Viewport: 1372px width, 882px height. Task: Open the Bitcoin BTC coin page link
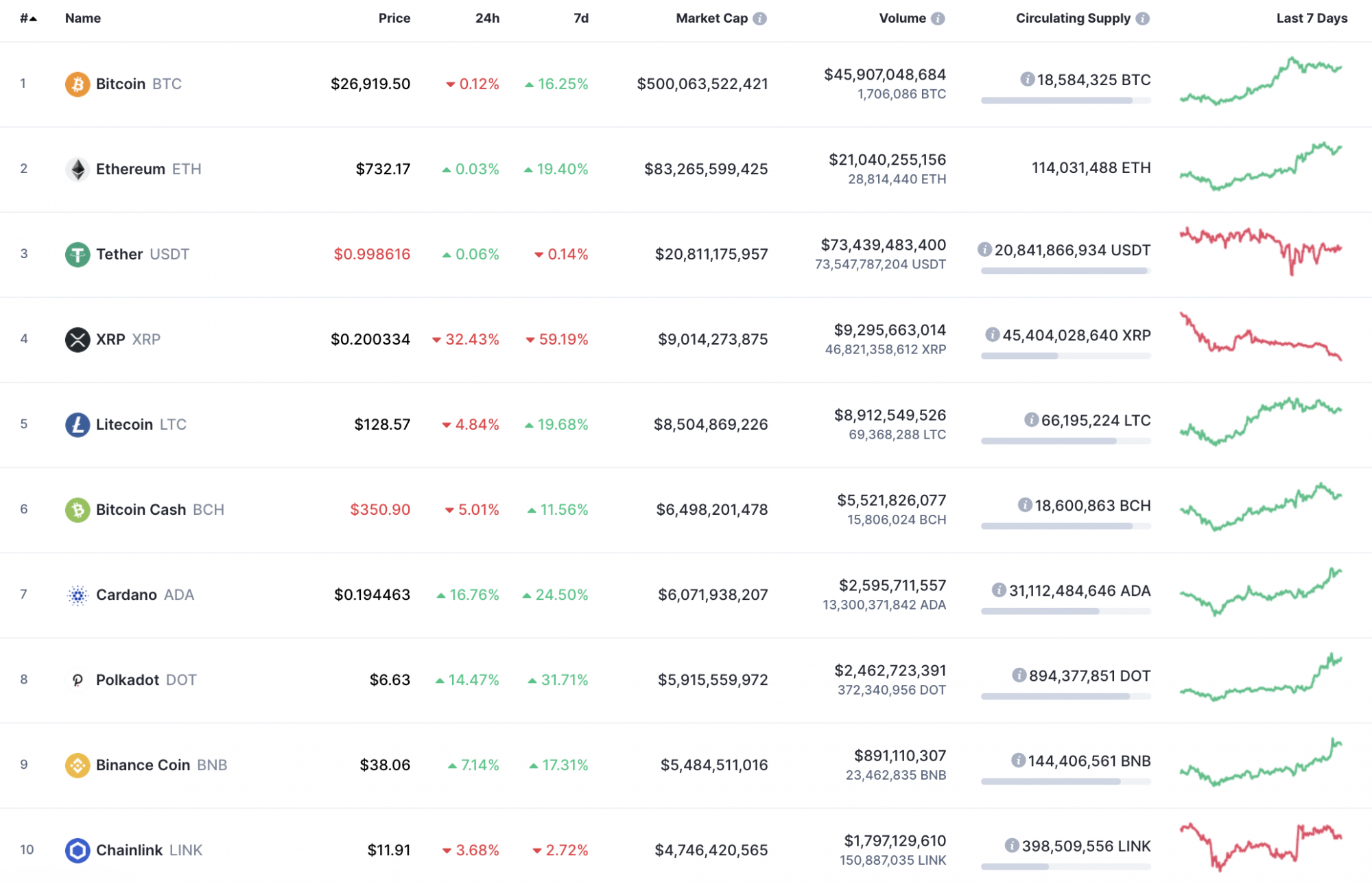[x=139, y=84]
